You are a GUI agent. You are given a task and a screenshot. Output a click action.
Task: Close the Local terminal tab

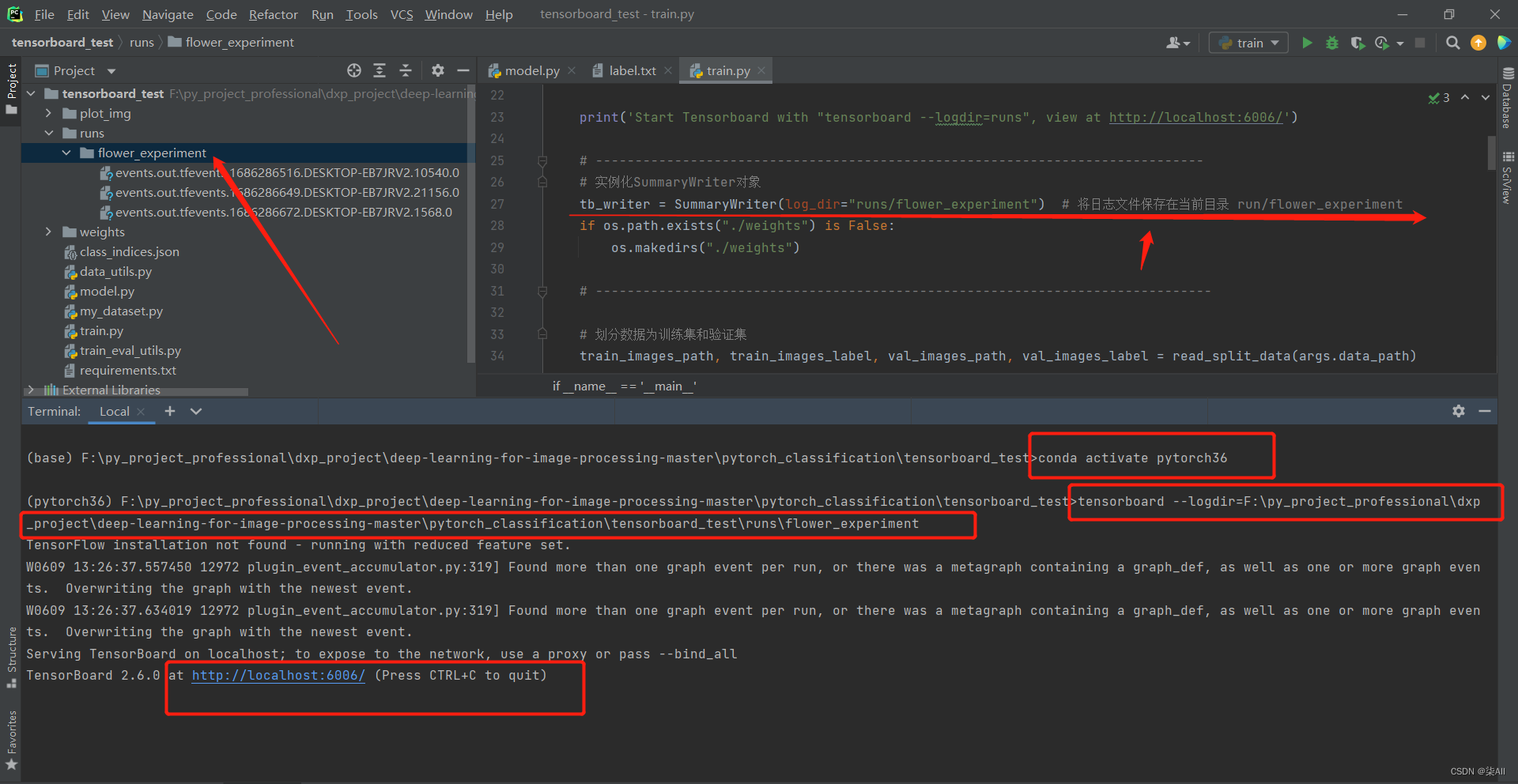pyautogui.click(x=141, y=411)
